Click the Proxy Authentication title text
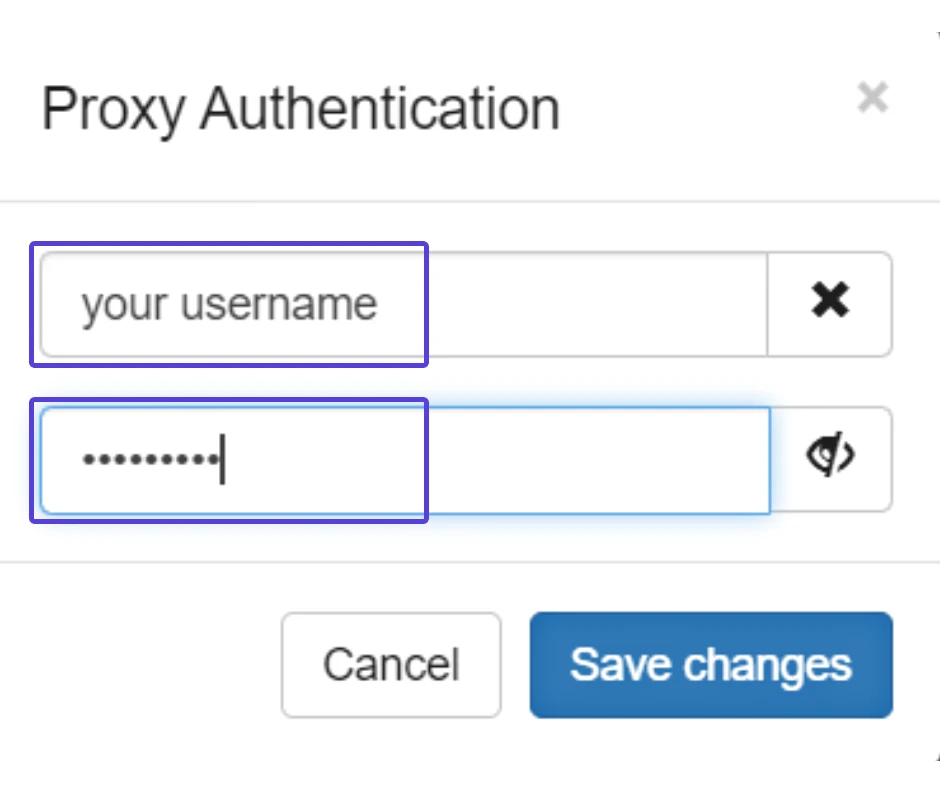The height and width of the screenshot is (788, 940). 300,109
